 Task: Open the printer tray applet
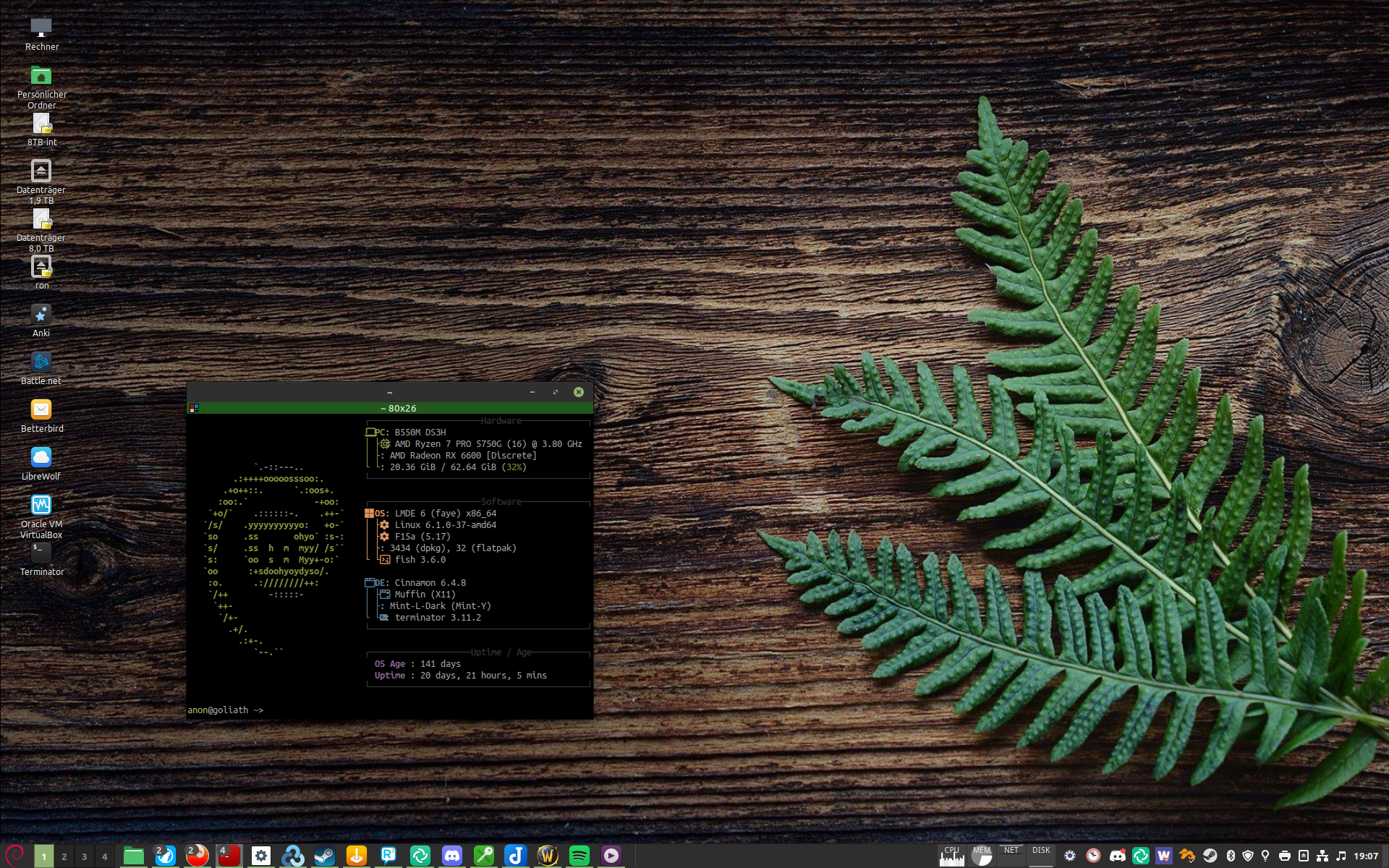(1285, 856)
